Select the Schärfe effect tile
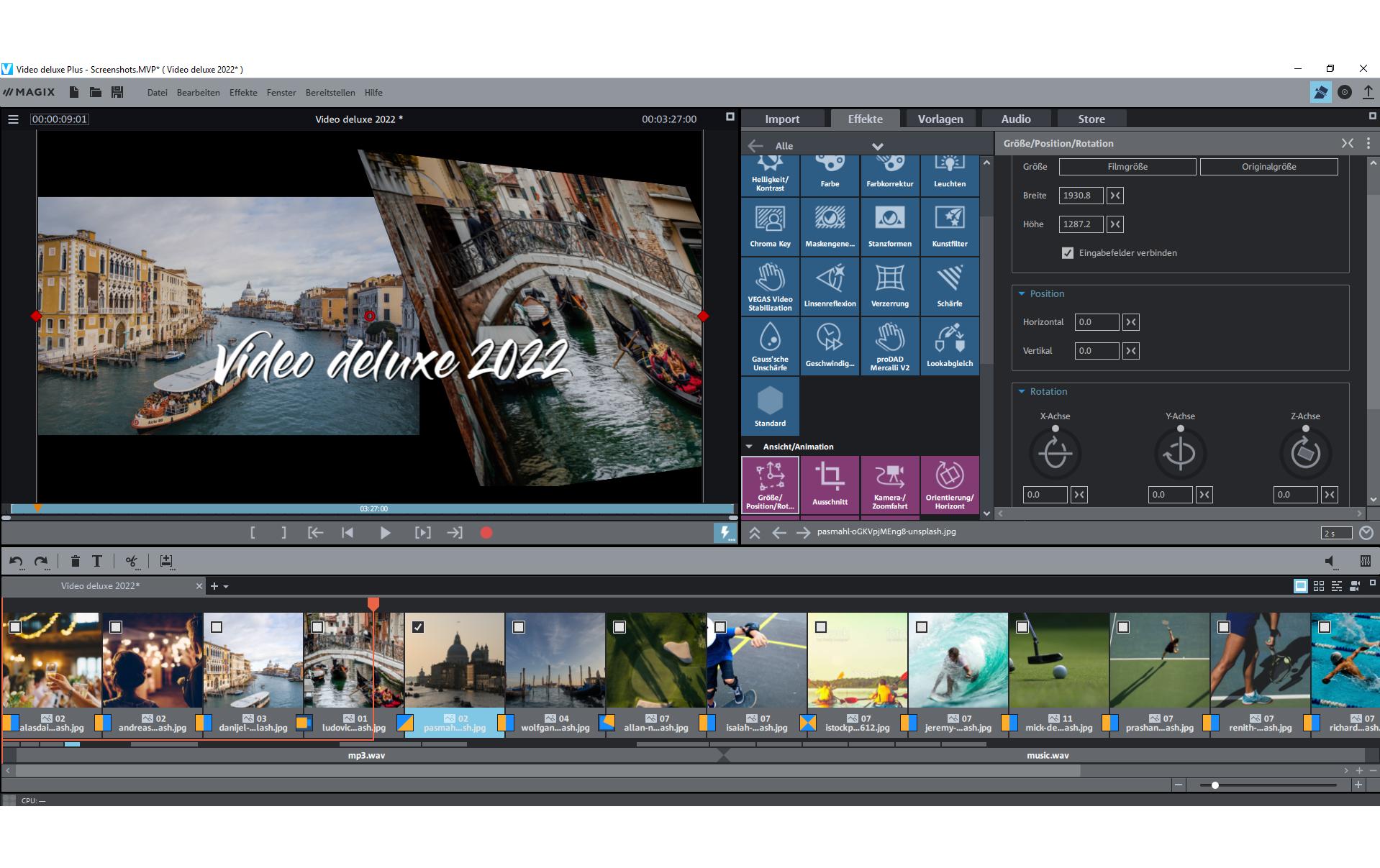 (x=950, y=286)
